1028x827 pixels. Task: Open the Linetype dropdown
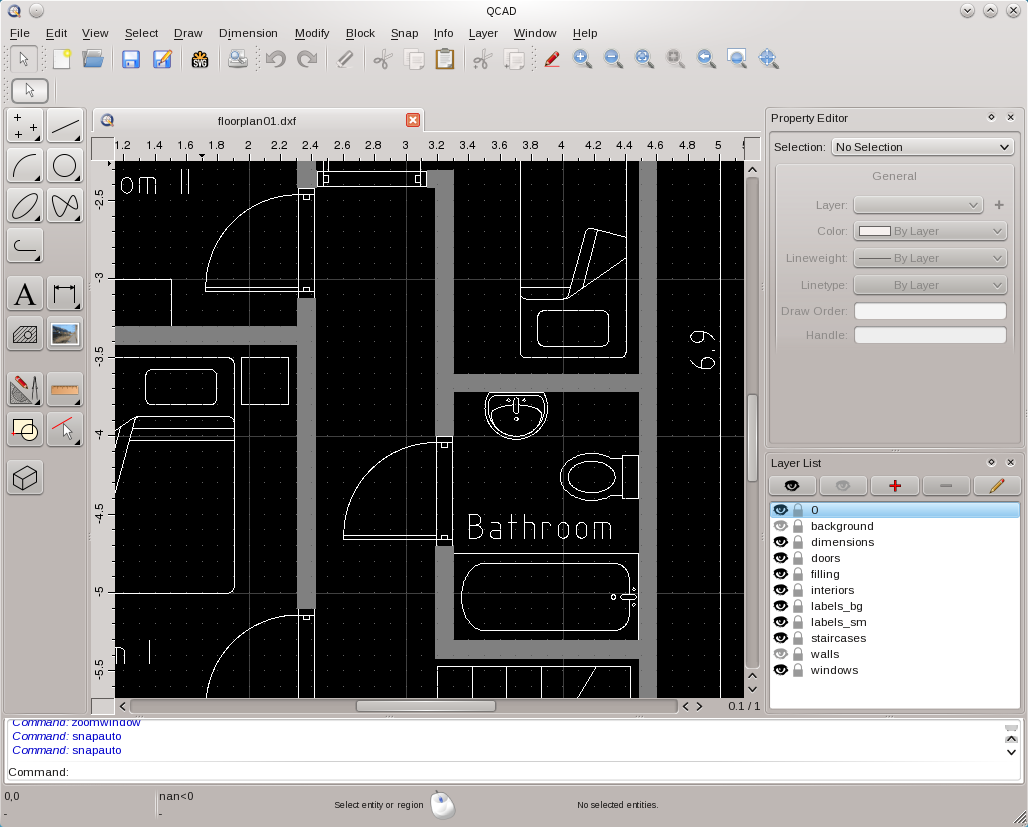(x=930, y=284)
